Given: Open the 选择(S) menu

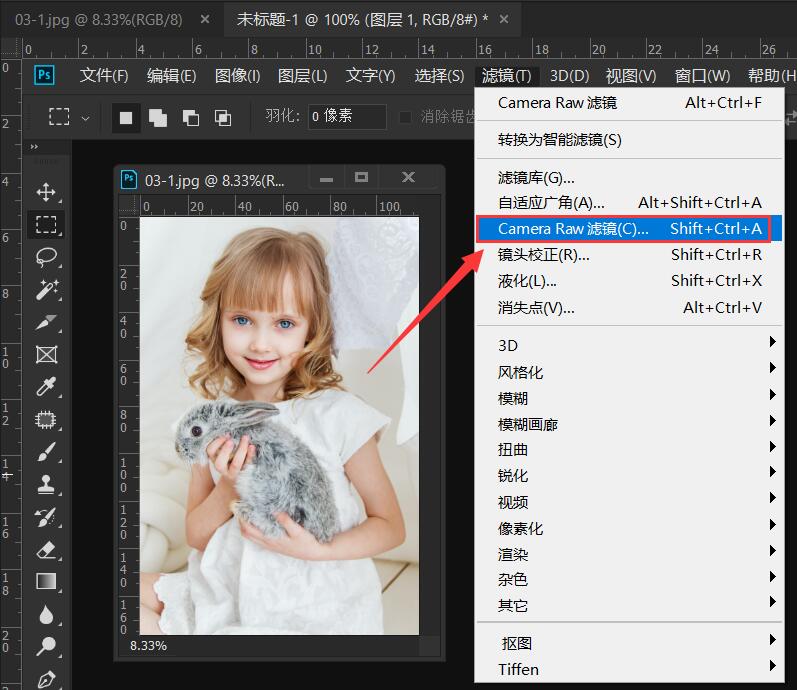Looking at the screenshot, I should [x=439, y=76].
